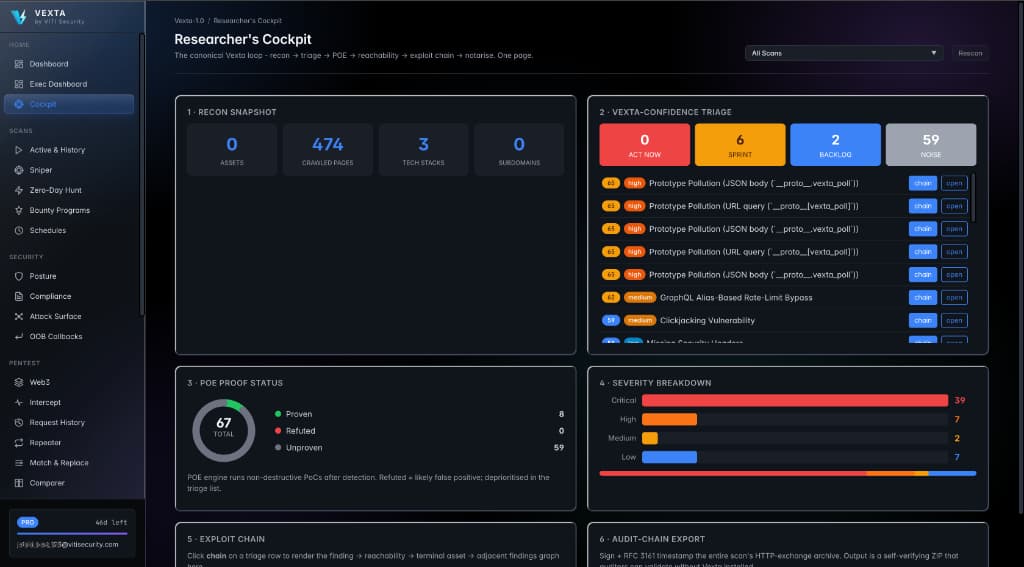Click the Exec Dashboard sidebar icon

pos(18,84)
